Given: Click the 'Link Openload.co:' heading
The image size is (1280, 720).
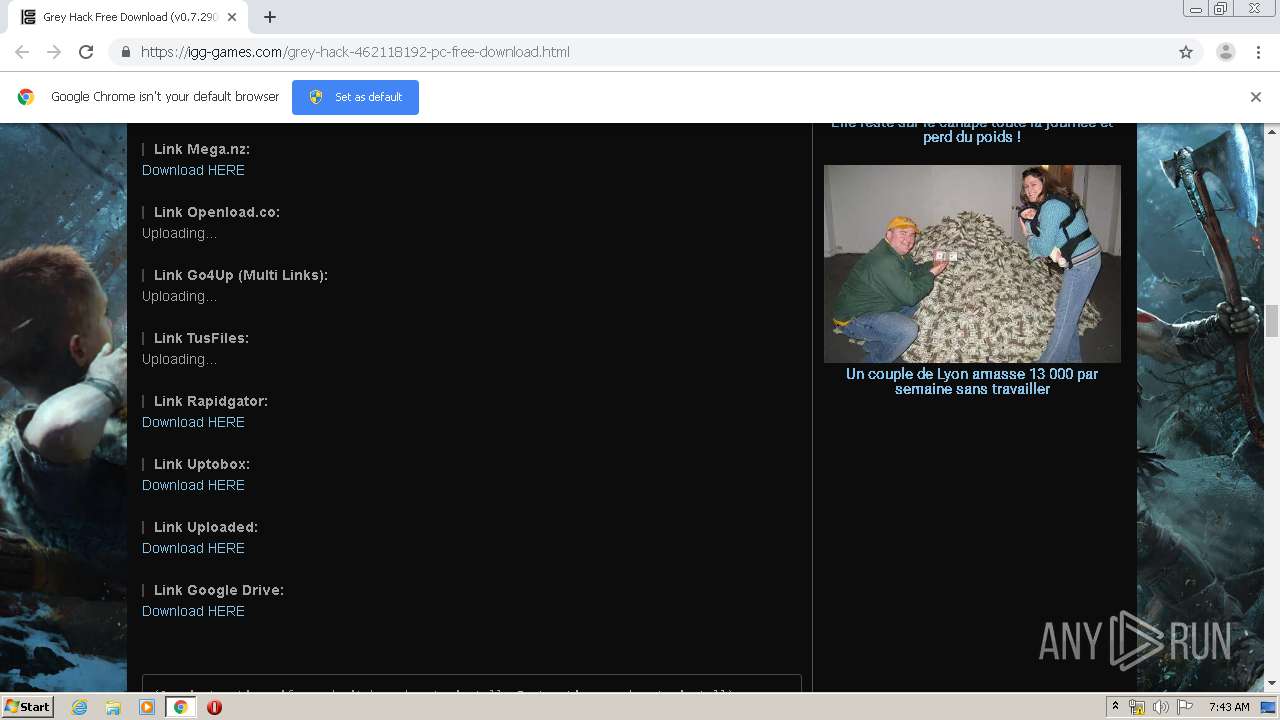Looking at the screenshot, I should (x=217, y=212).
